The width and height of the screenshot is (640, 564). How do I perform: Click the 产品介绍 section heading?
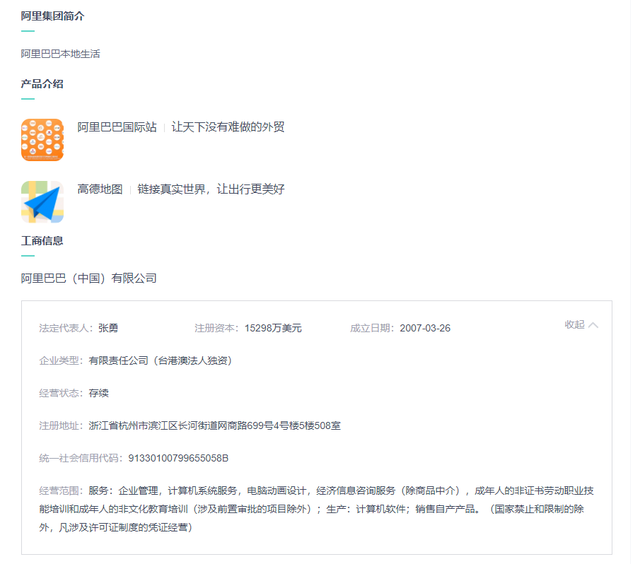pyautogui.click(x=42, y=84)
